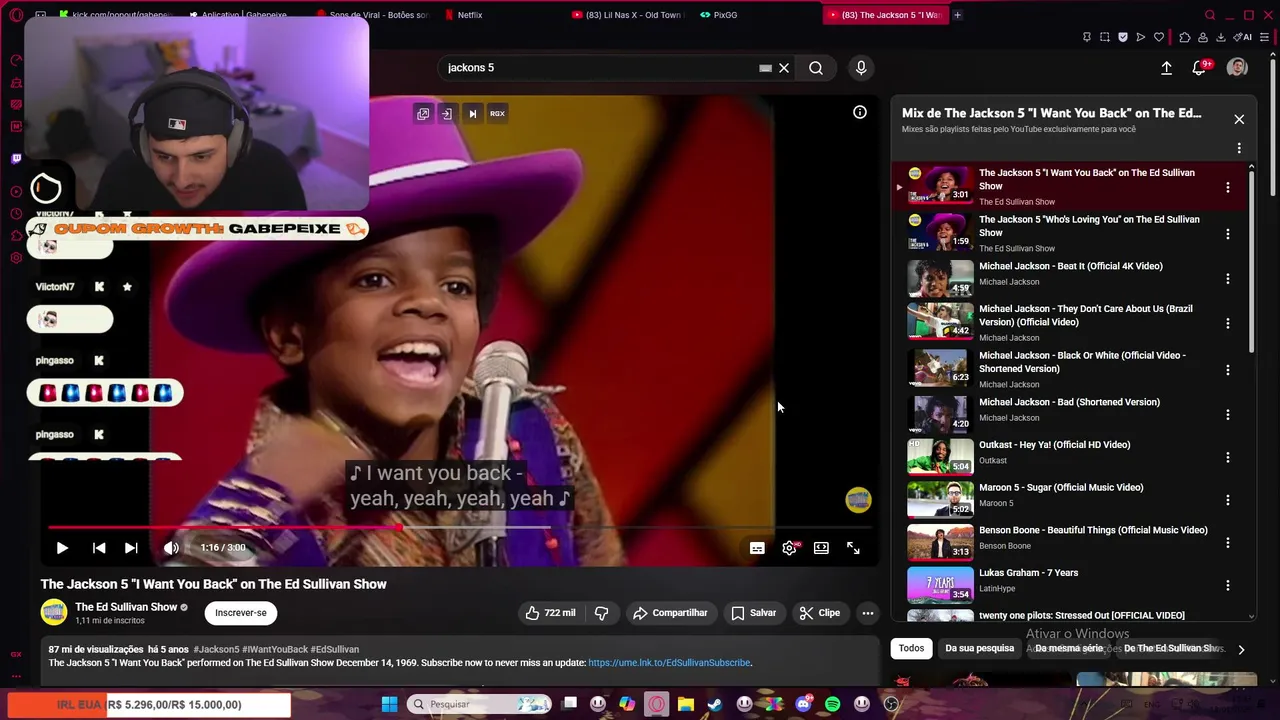
Task: Subscribe with the Inscrever-se button
Action: coord(241,613)
